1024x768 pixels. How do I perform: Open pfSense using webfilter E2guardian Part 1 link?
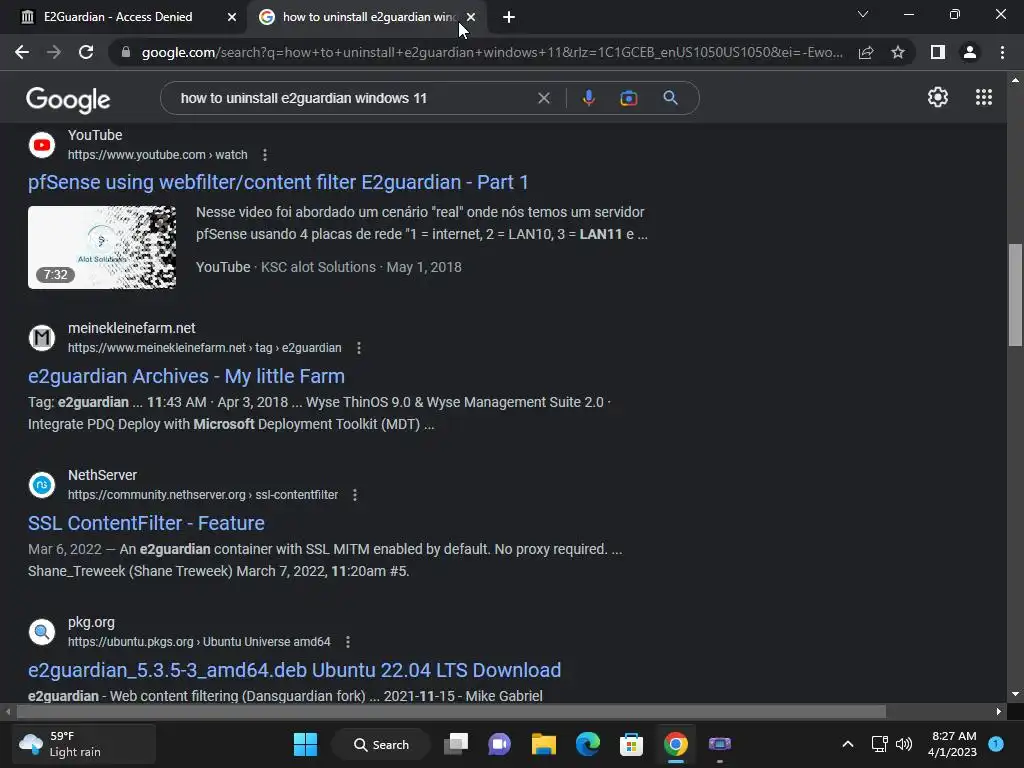(x=278, y=182)
